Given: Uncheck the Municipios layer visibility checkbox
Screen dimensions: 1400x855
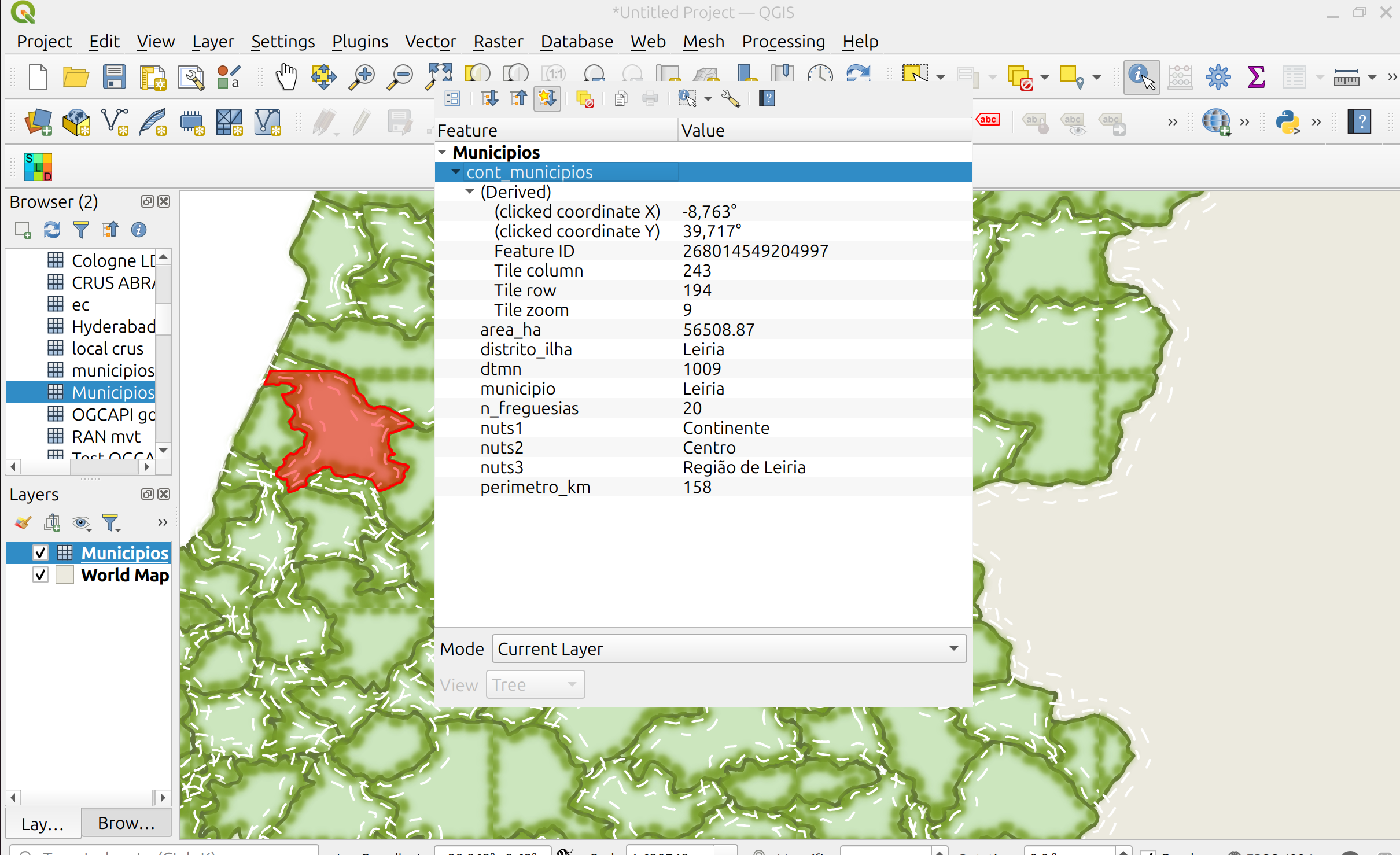Looking at the screenshot, I should [x=40, y=553].
